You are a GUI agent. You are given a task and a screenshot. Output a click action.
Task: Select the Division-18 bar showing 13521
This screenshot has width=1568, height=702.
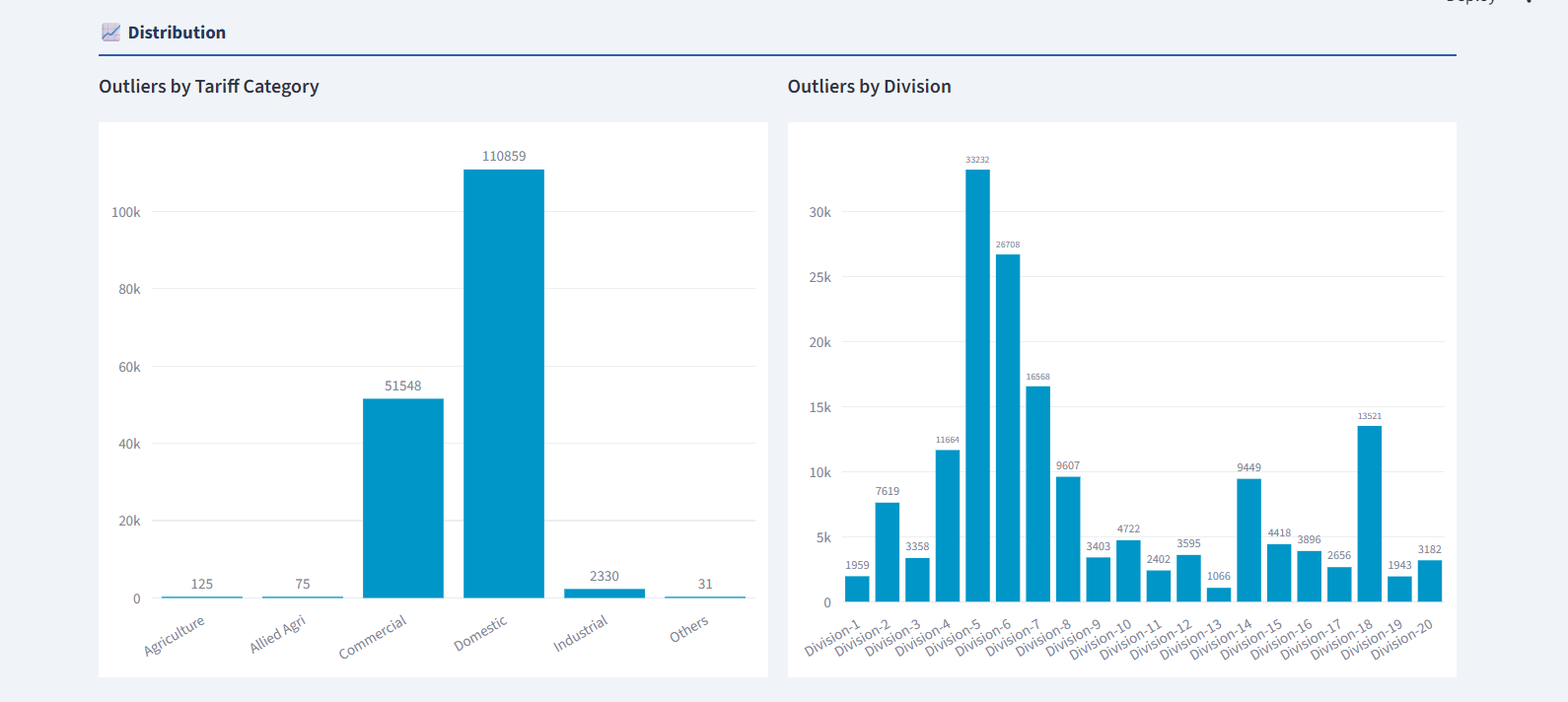coord(1370,514)
